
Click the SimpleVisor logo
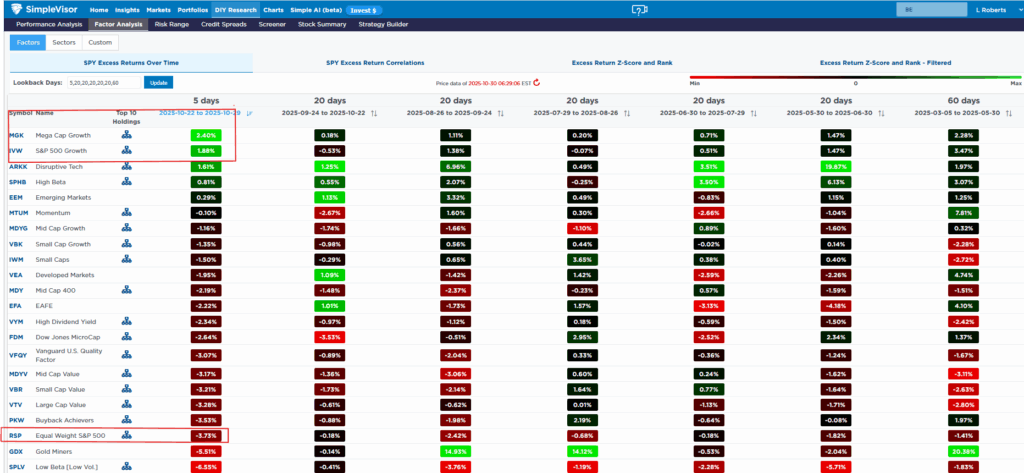pyautogui.click(x=38, y=9)
